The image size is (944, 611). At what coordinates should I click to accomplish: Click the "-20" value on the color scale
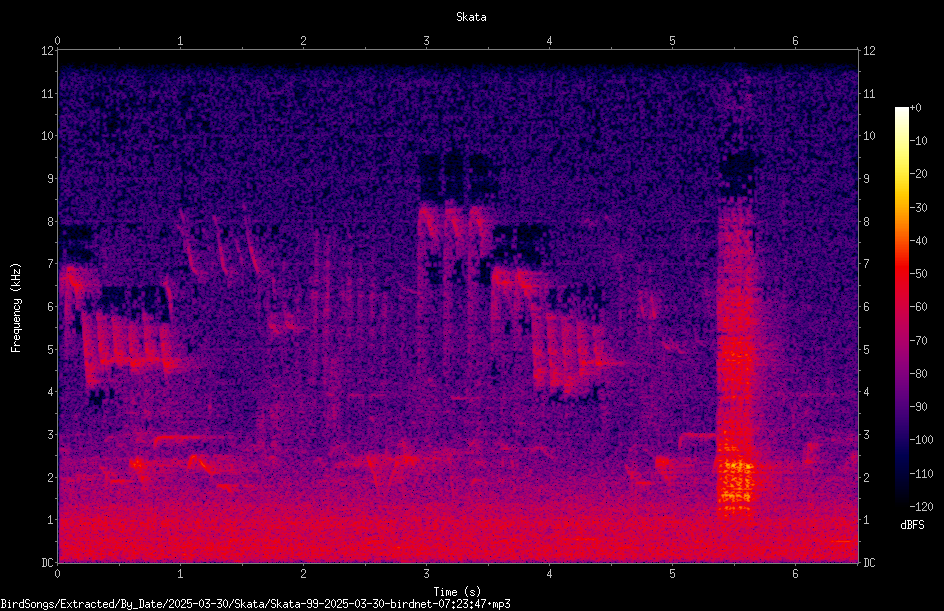918,174
